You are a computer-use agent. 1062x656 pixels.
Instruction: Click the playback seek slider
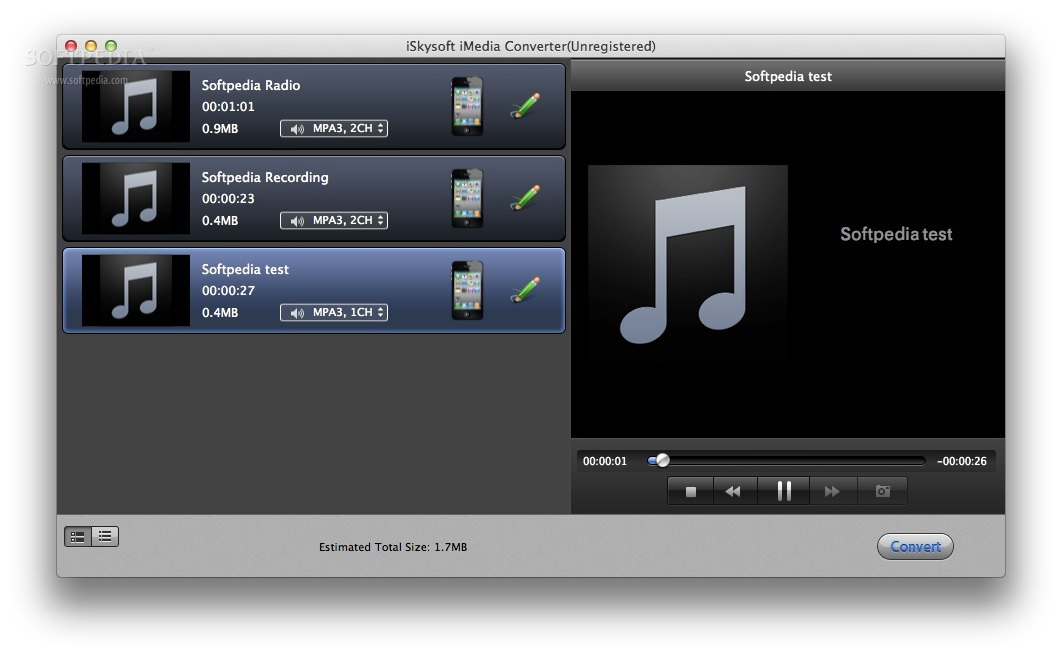coord(786,461)
